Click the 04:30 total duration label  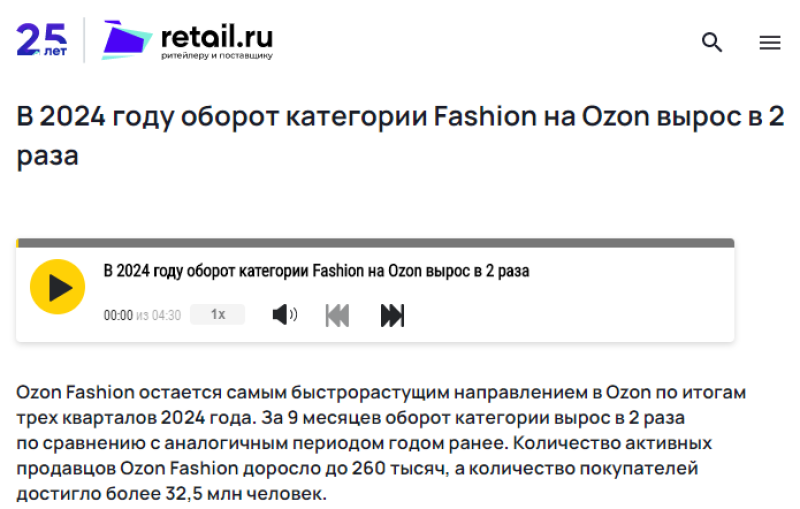(x=166, y=316)
